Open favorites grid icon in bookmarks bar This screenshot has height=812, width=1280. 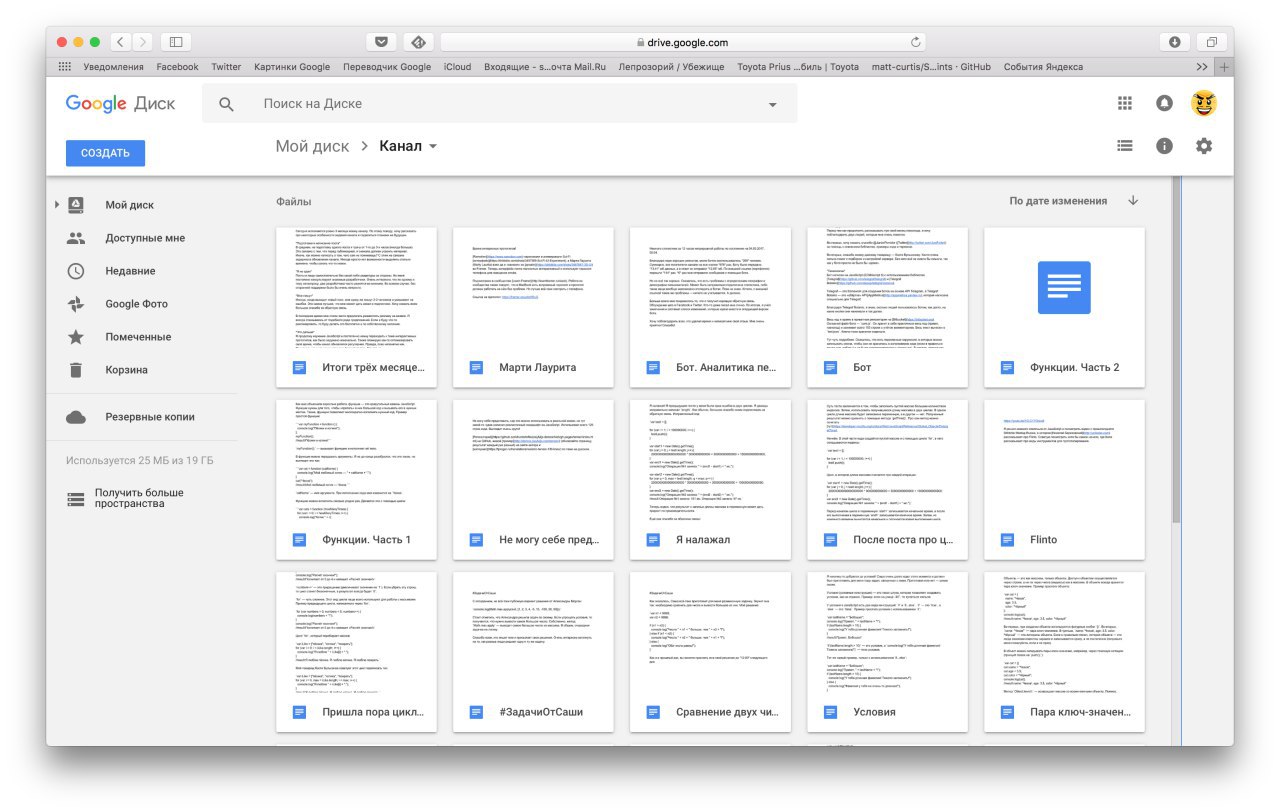pyautogui.click(x=65, y=67)
